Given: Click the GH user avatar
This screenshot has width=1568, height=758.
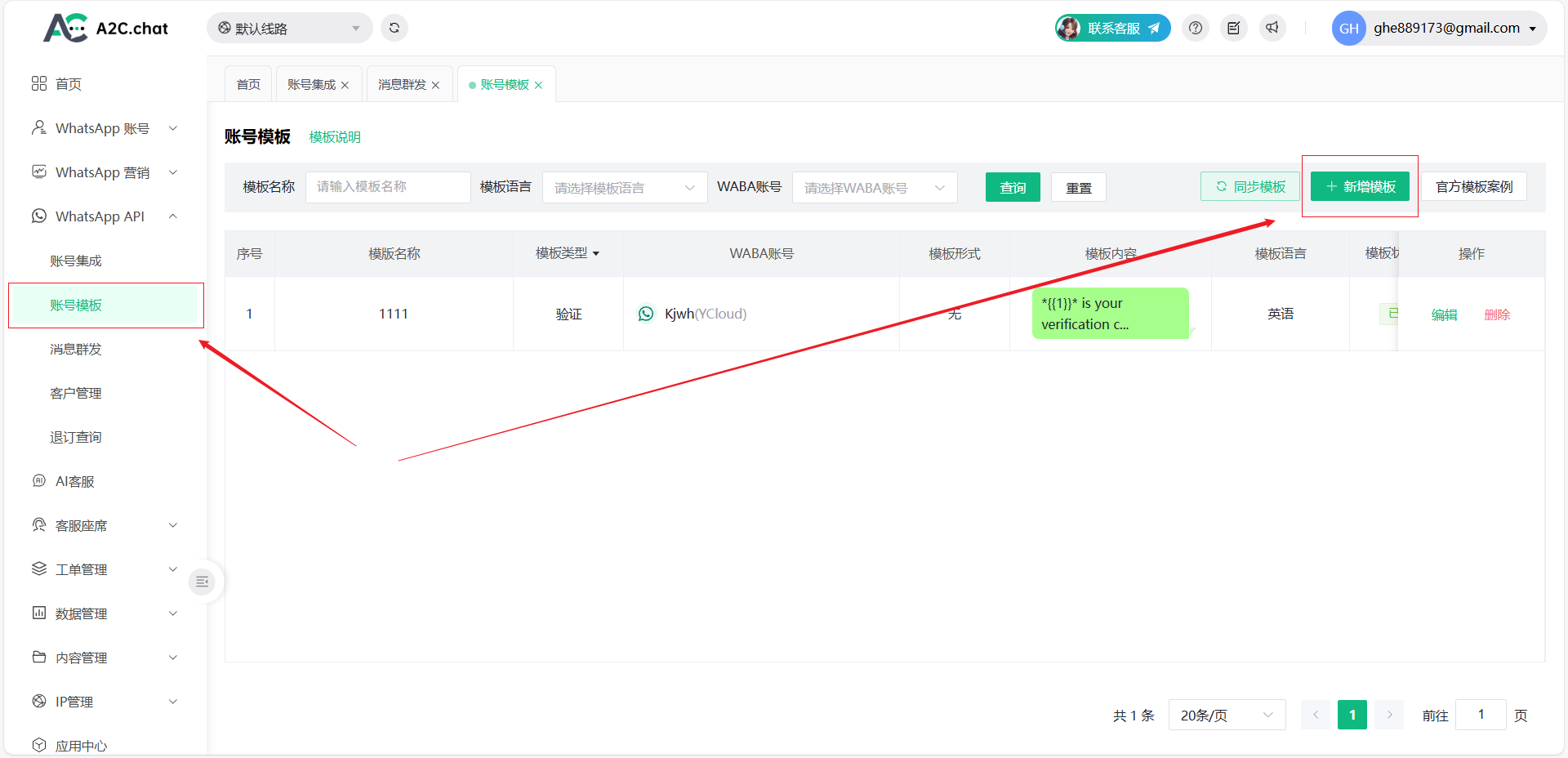Looking at the screenshot, I should tap(1348, 29).
